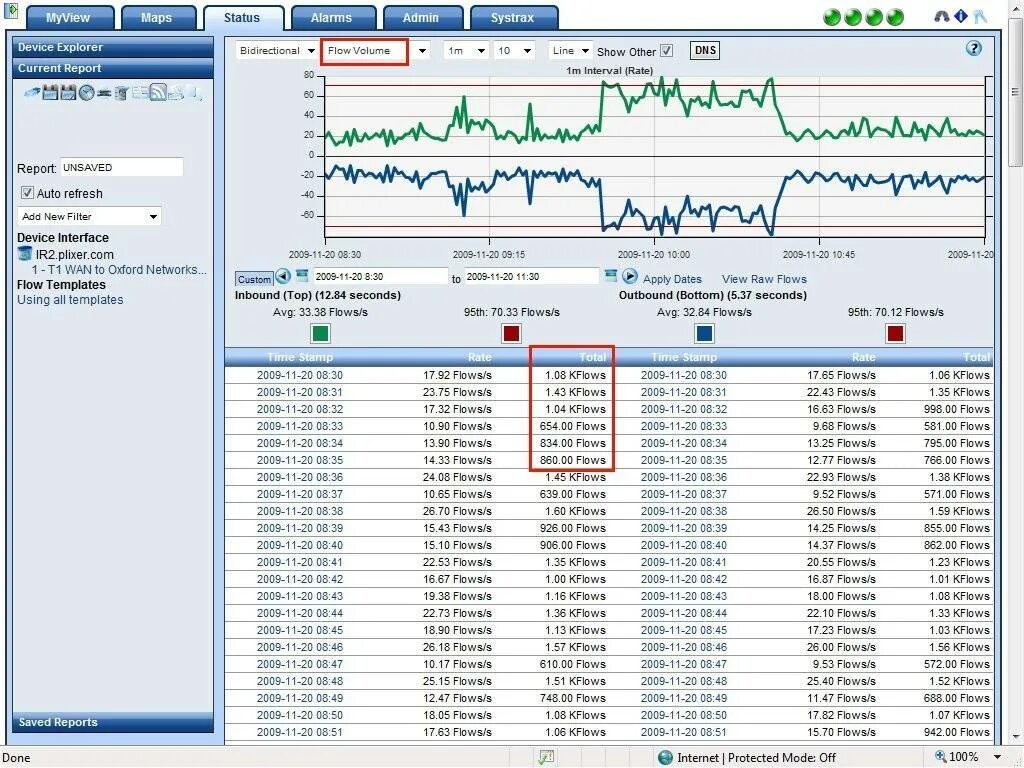Image resolution: width=1024 pixels, height=768 pixels.
Task: Click inbound timestamp 2009-11-20 08:36
Action: tap(300, 477)
